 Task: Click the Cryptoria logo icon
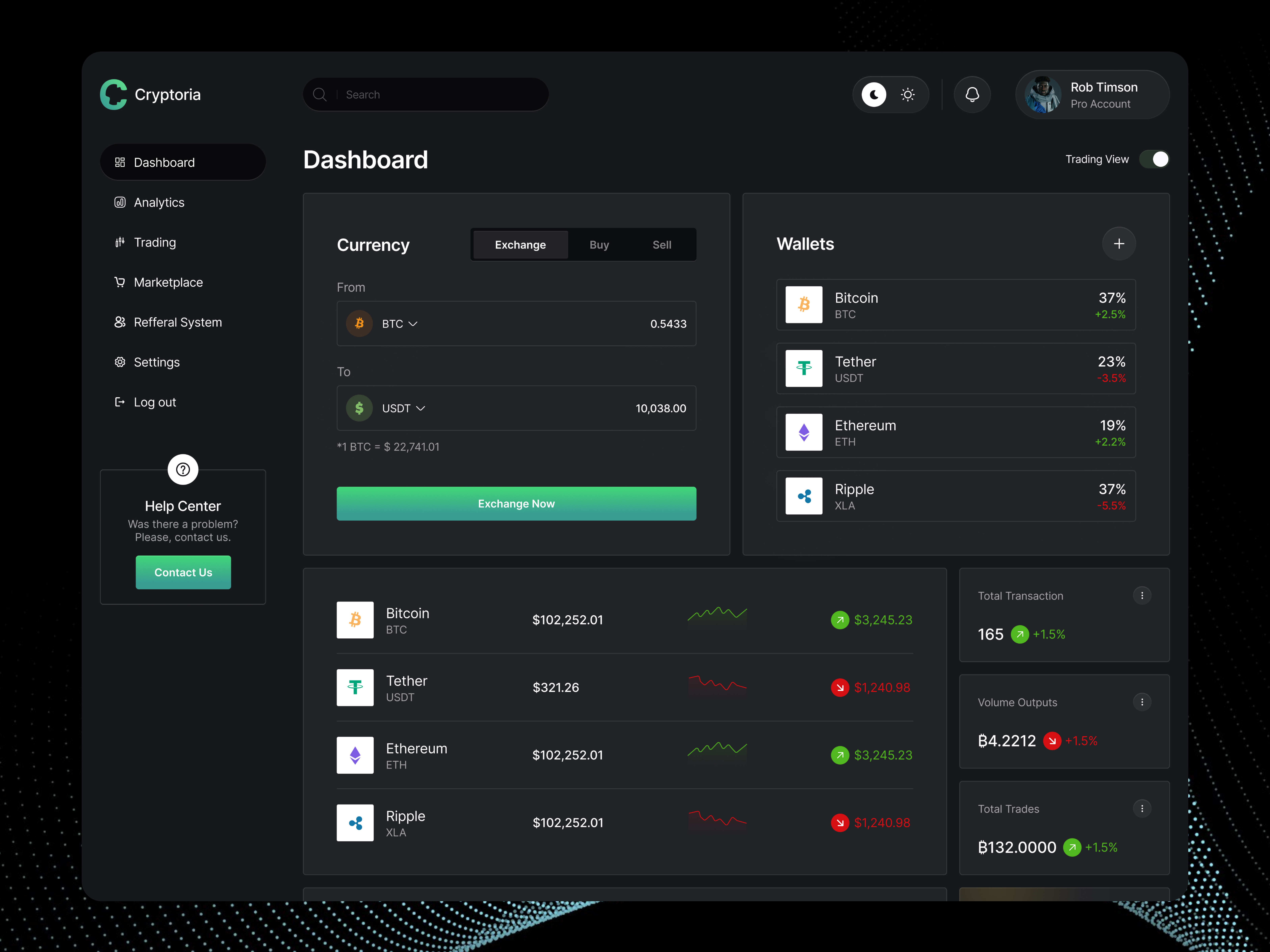tap(114, 94)
